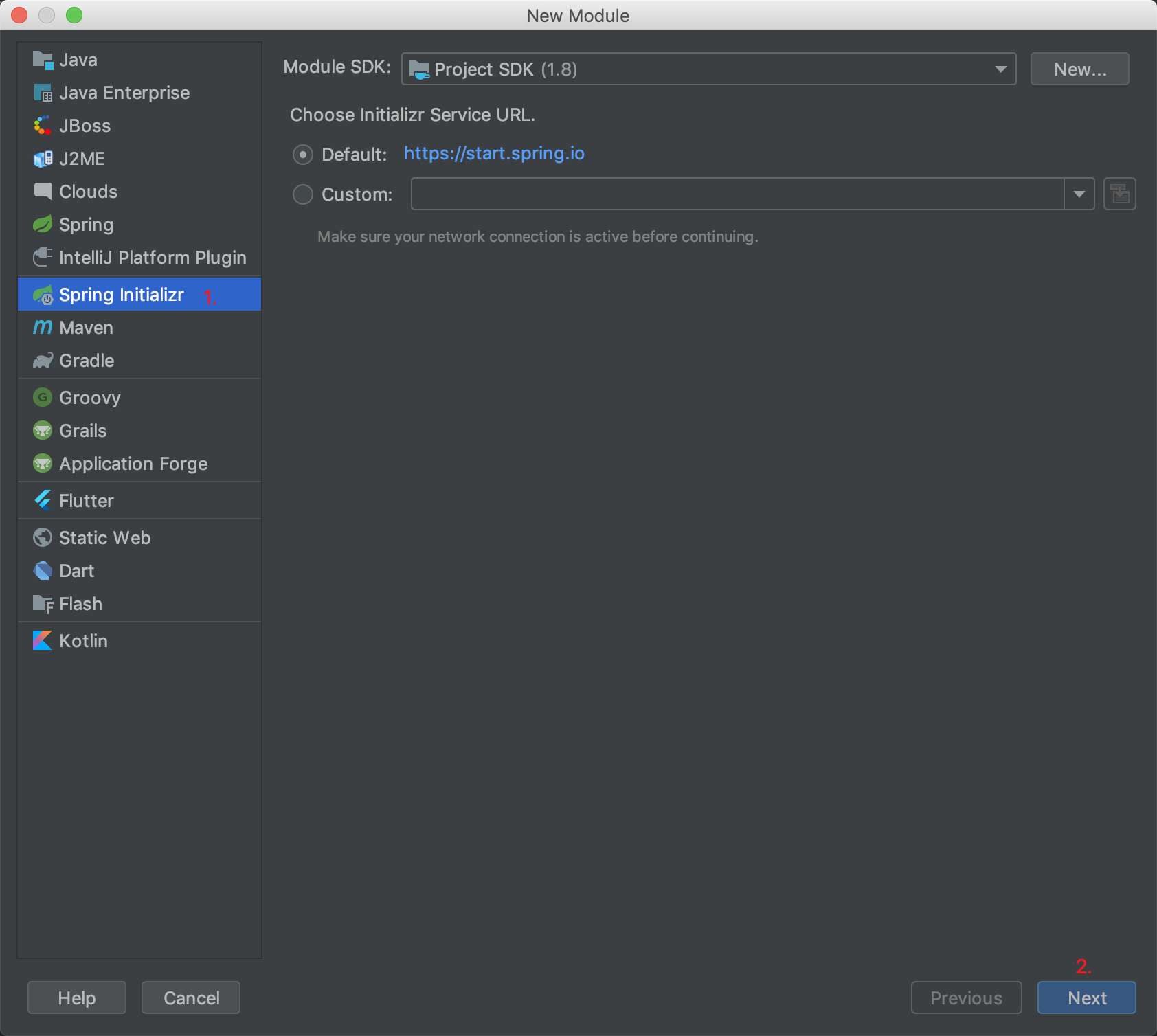Image resolution: width=1157 pixels, height=1036 pixels.
Task: Click the Application Forge icon
Action: click(43, 464)
